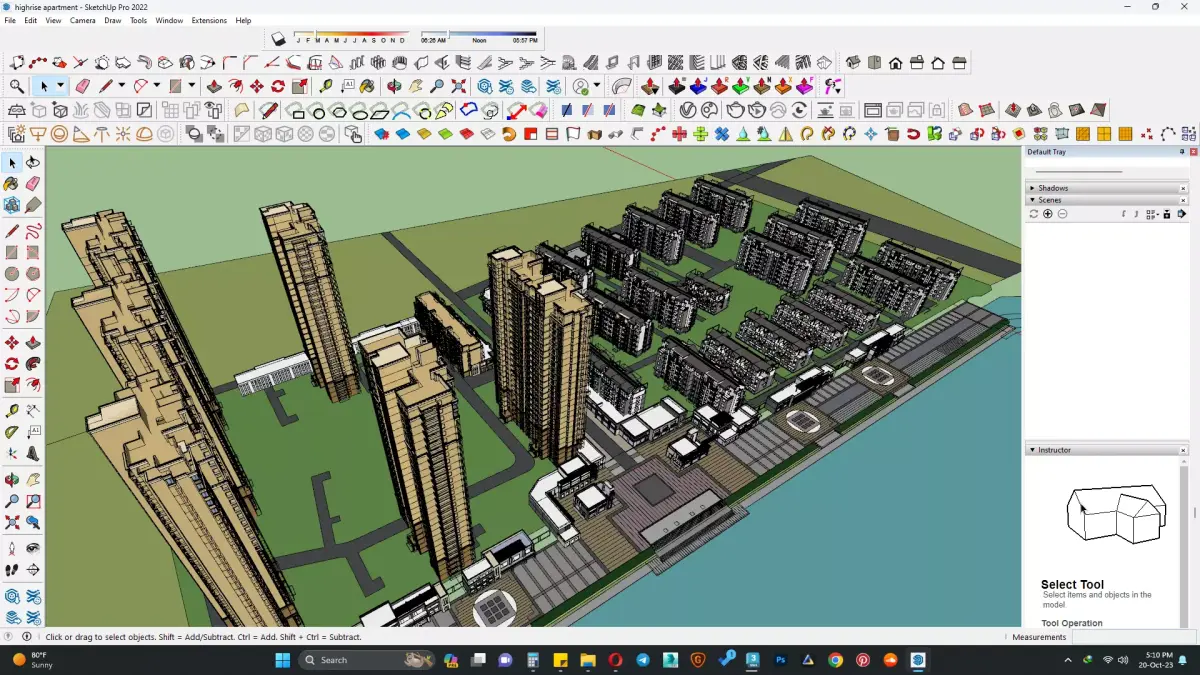Switch to Iso view in Views toolbar
The width and height of the screenshot is (1200, 675).
pos(853,63)
